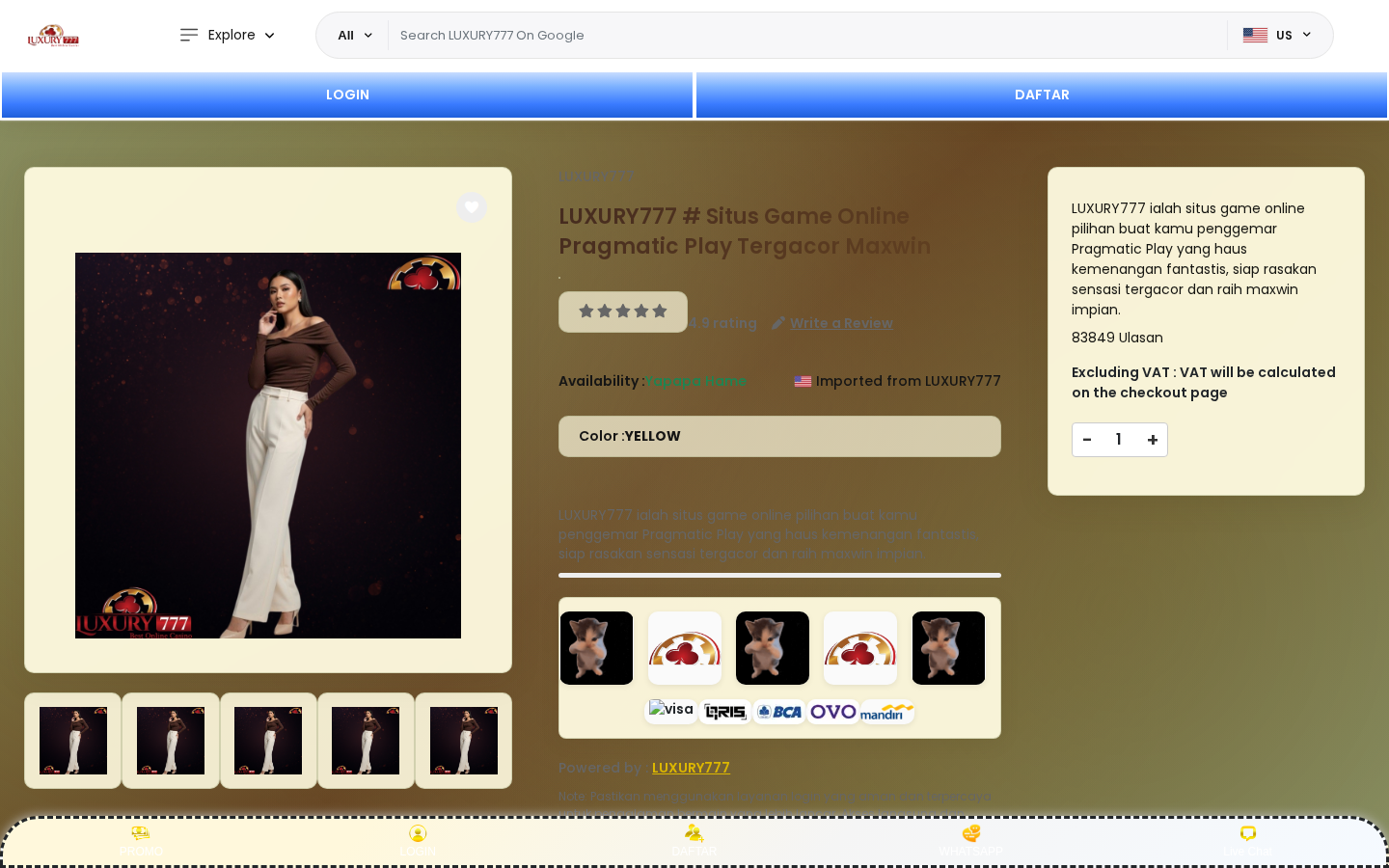Click the QRIS payment icon
The height and width of the screenshot is (868, 1389).
coord(725,712)
